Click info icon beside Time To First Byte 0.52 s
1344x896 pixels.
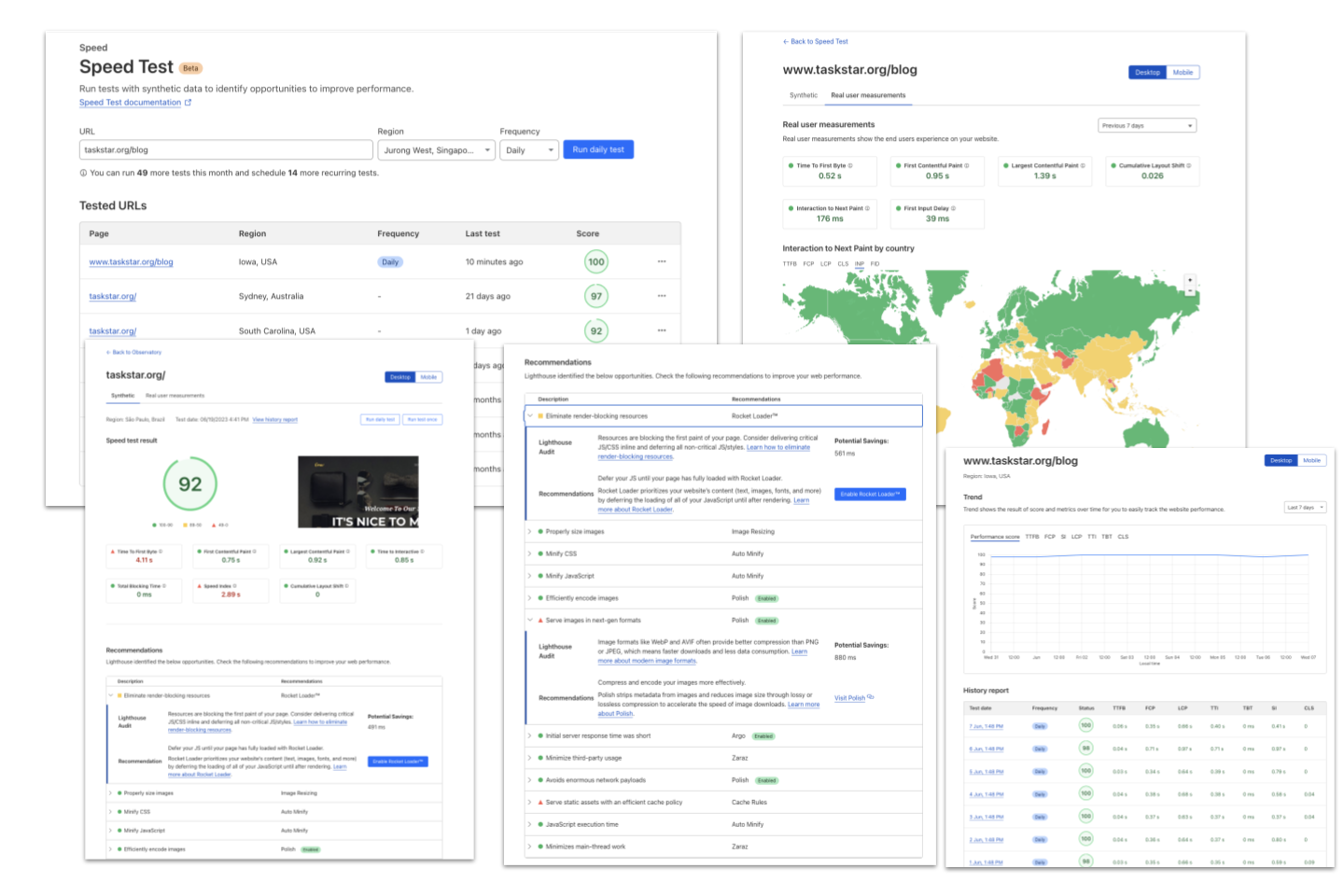point(850,165)
